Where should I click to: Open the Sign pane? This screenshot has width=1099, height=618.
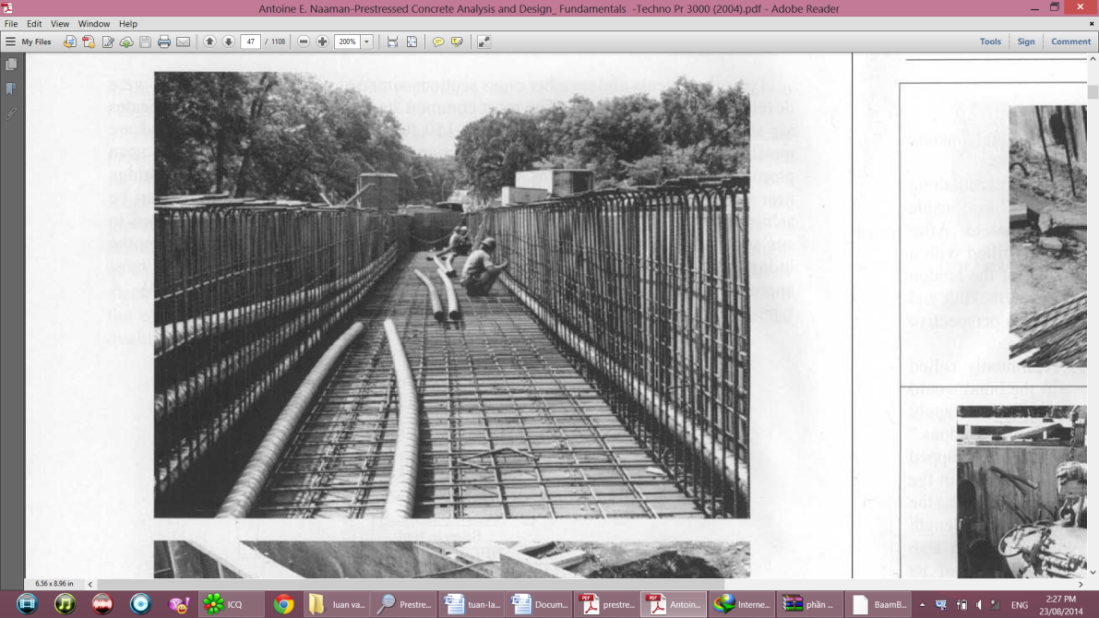pos(1026,42)
